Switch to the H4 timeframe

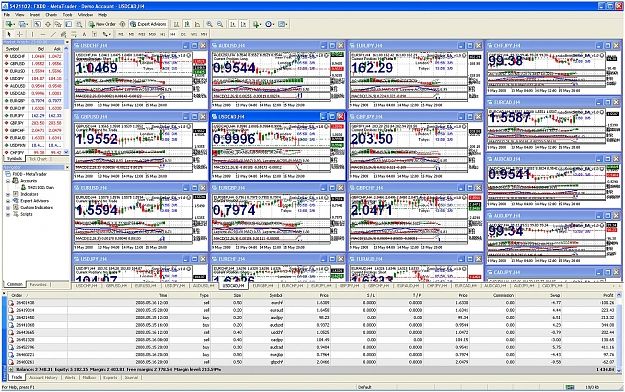tap(173, 34)
